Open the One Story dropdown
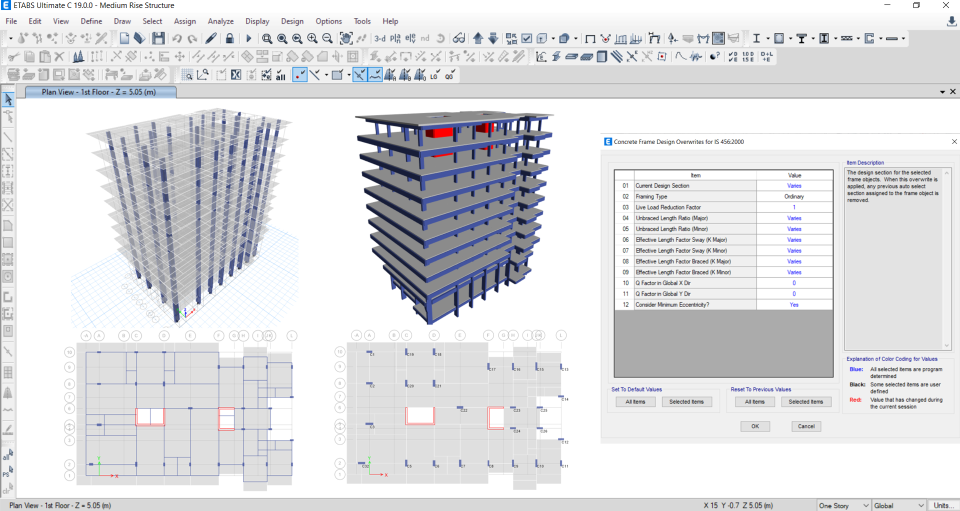 (842, 505)
